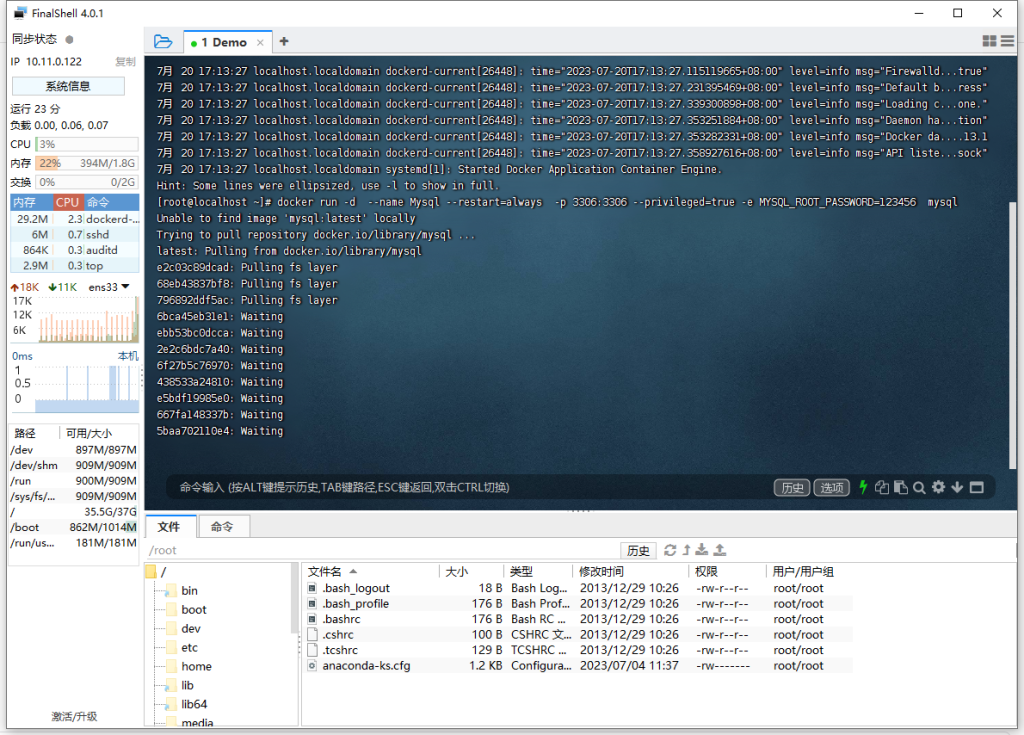
Task: Click the /root path field
Action: point(382,550)
